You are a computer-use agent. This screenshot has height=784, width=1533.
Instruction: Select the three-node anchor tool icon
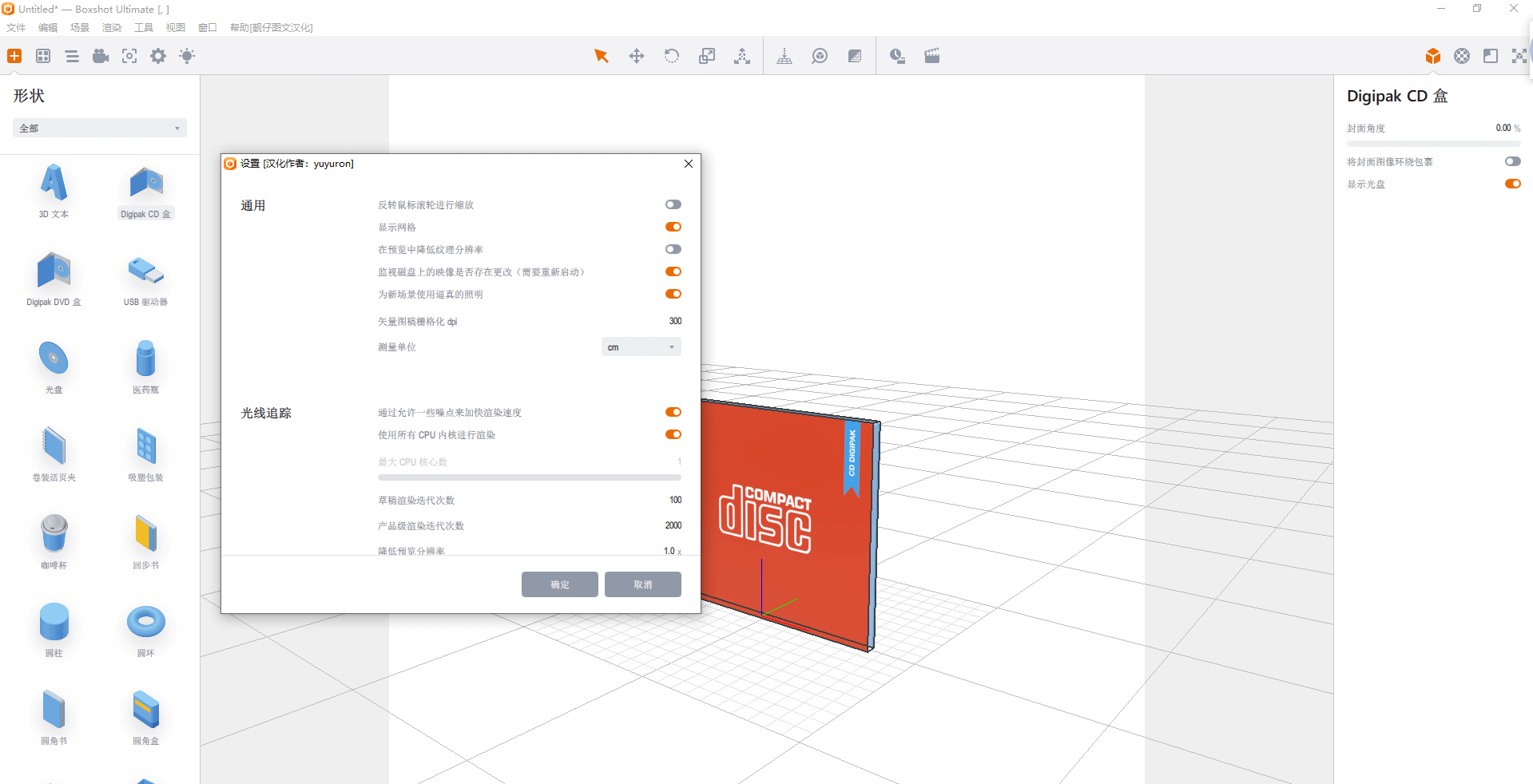tap(742, 56)
